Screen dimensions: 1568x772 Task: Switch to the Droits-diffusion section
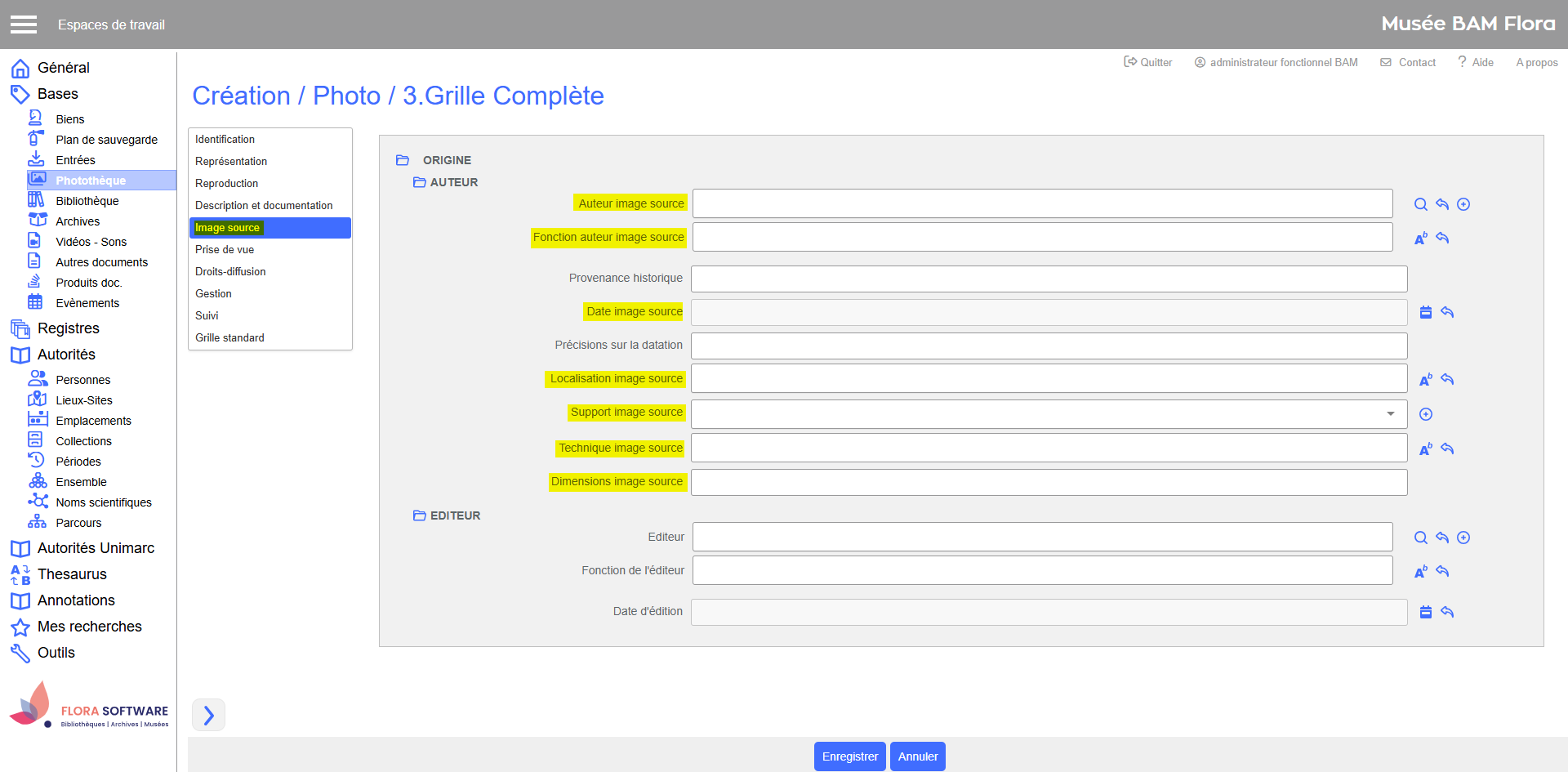tap(230, 272)
